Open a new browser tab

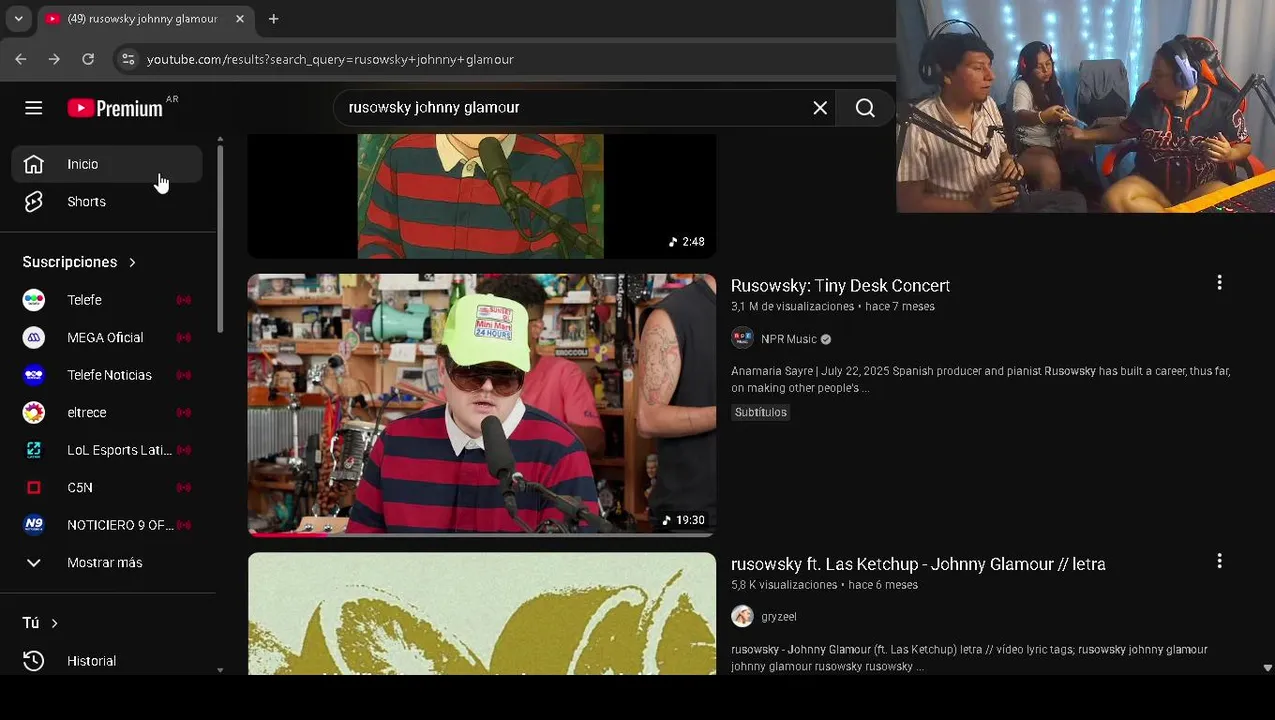(273, 19)
